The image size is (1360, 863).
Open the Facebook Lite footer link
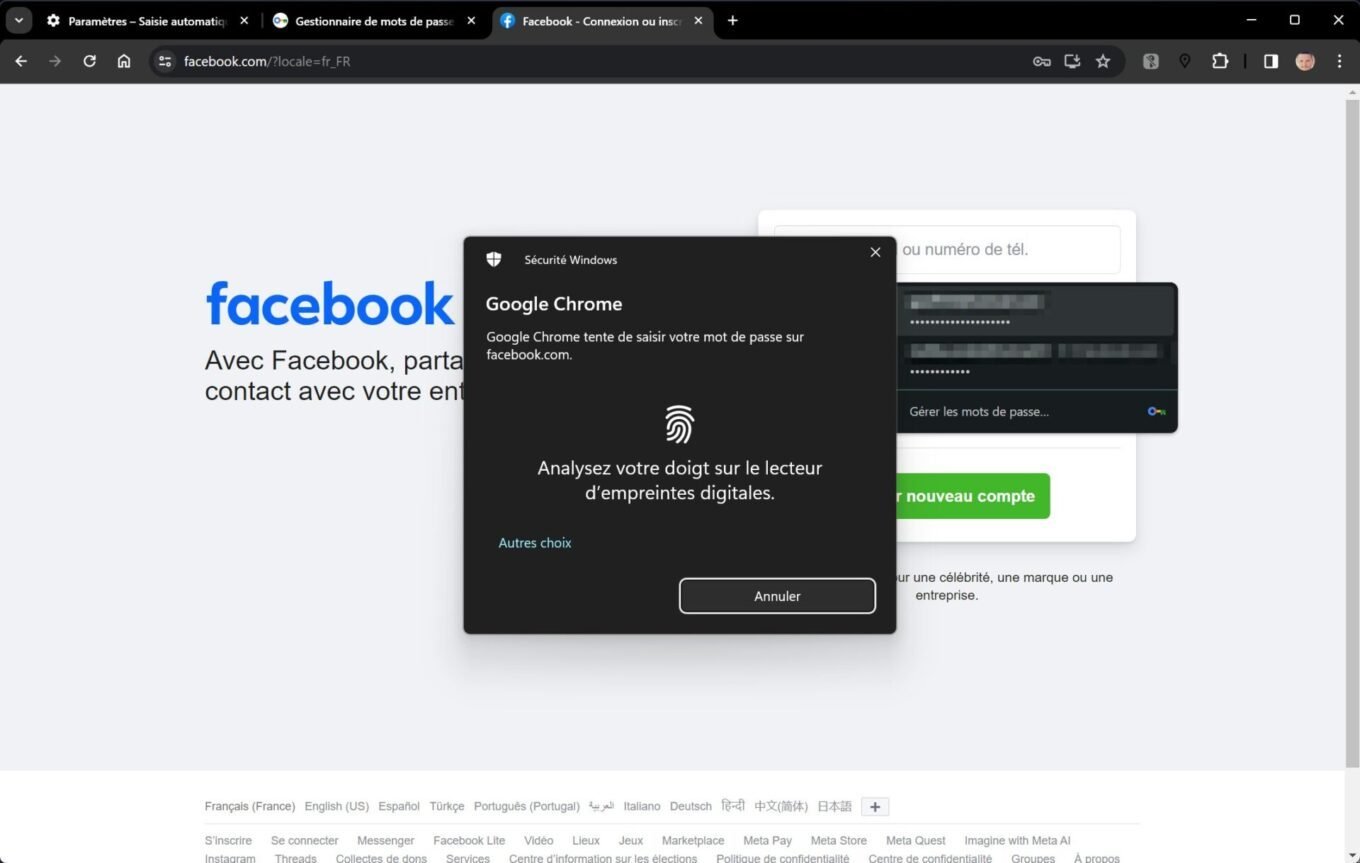[469, 841]
